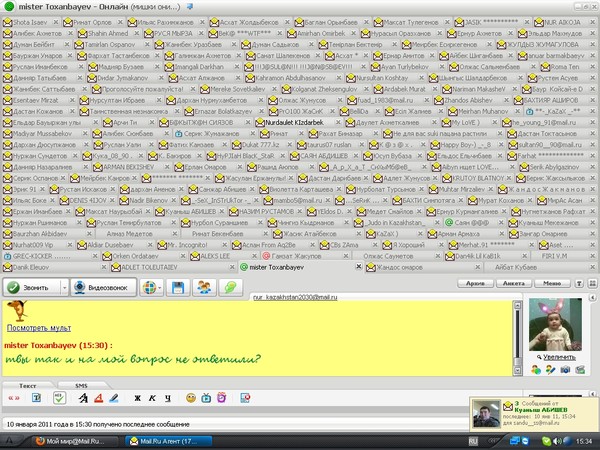600x450 pixels.
Task: Click the blue floppy disk icon
Action: click(178, 287)
